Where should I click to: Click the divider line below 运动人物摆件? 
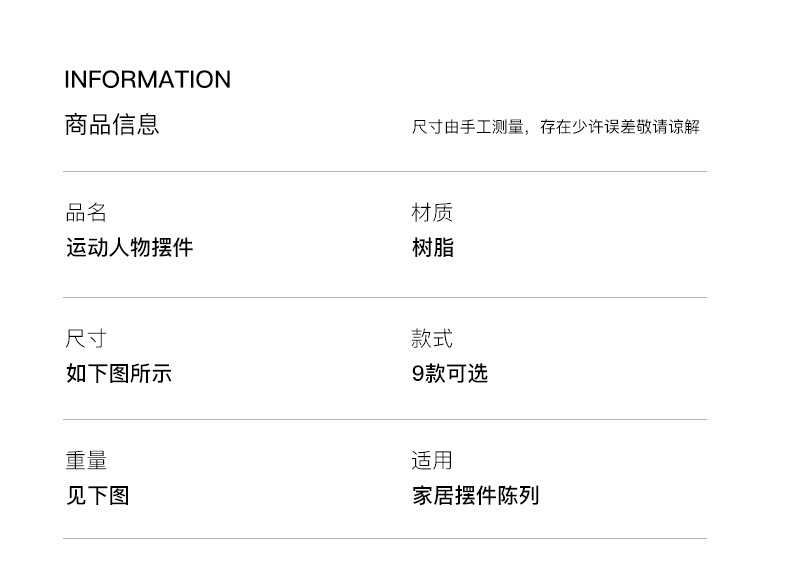coord(385,297)
